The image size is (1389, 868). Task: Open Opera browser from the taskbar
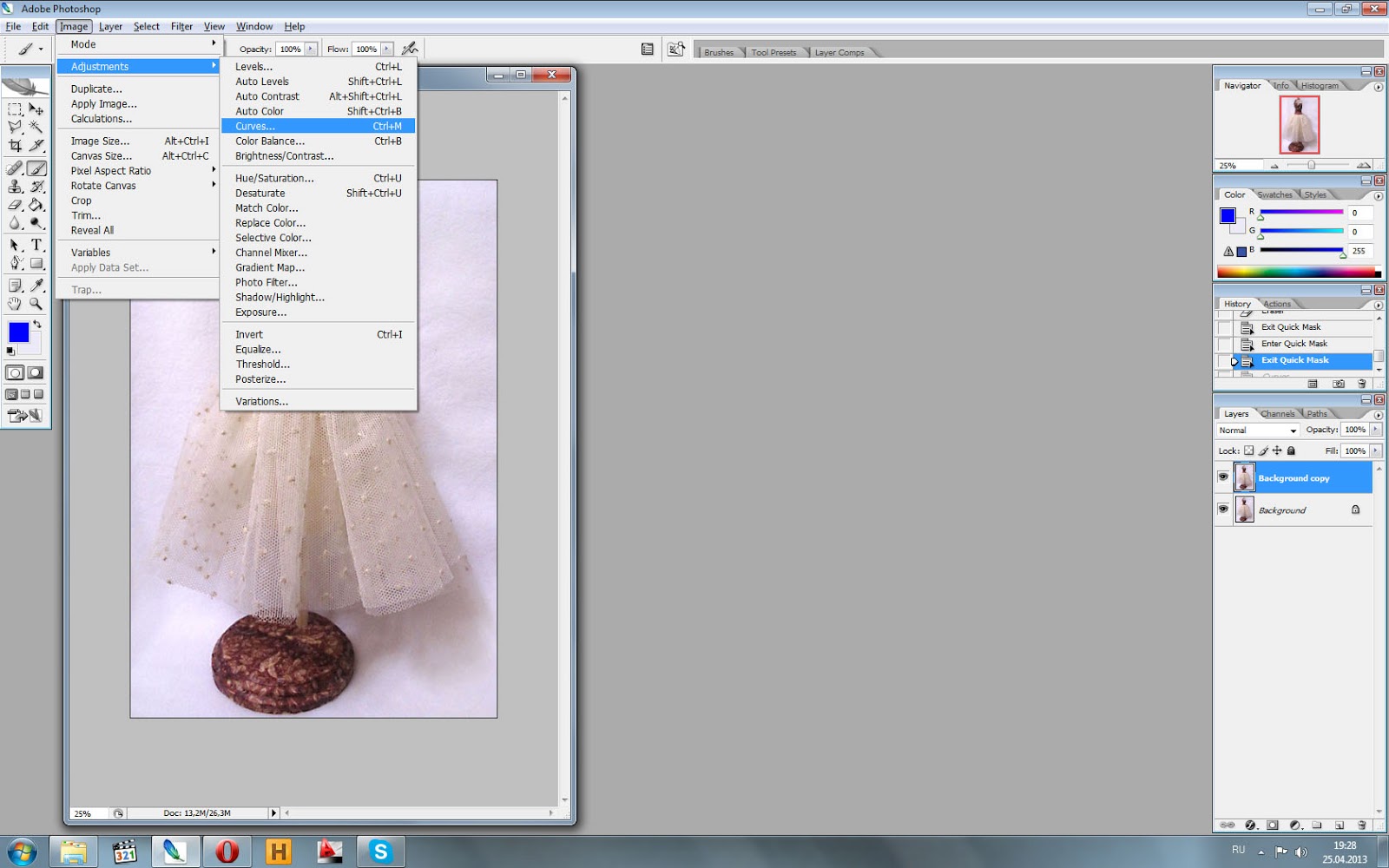227,852
